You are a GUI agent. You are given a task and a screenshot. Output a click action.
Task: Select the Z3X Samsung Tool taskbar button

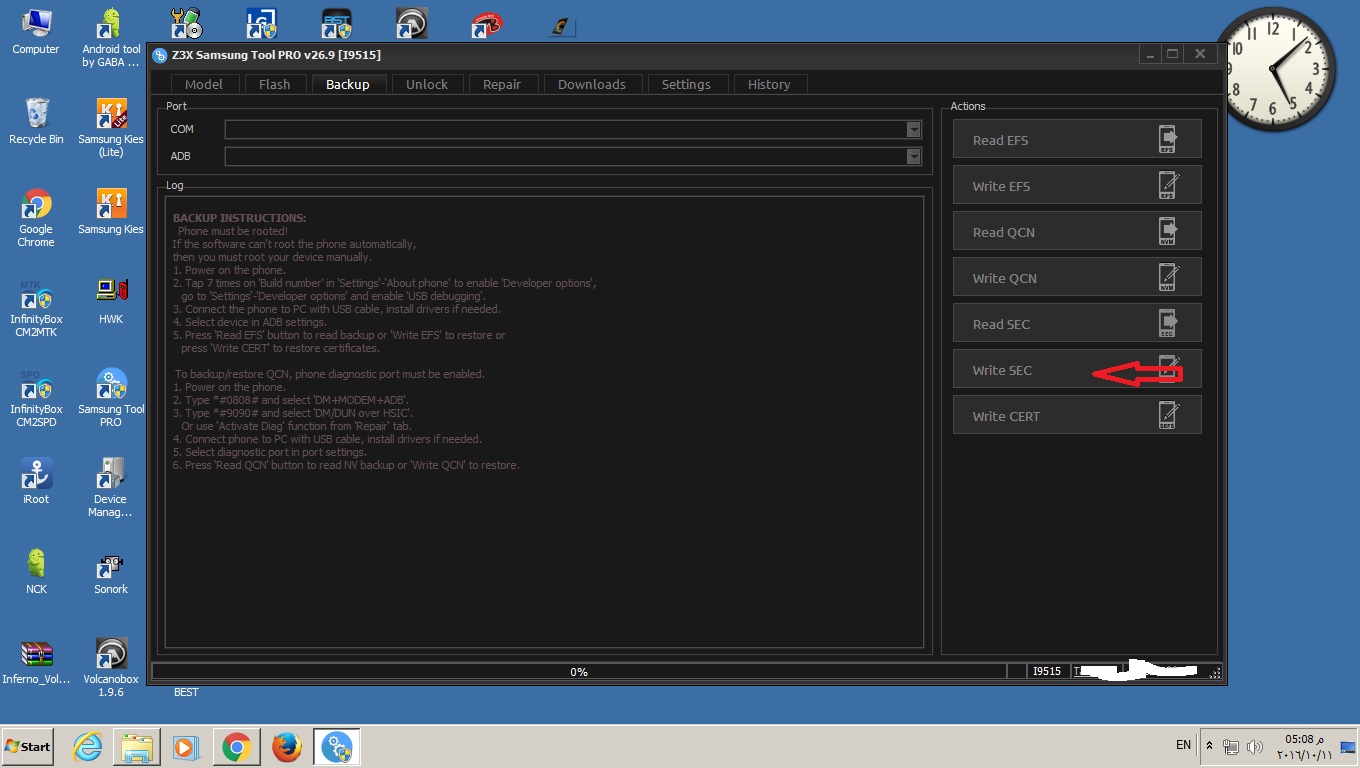pos(337,747)
